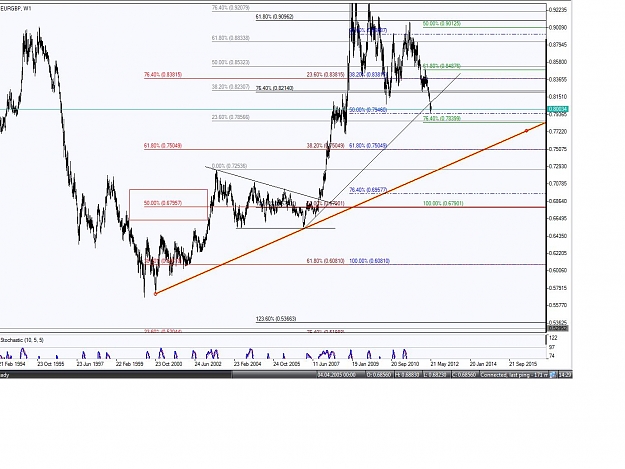Click the green 76.40% Fibonacci label near 0.783
The height and width of the screenshot is (469, 625).
click(x=442, y=118)
